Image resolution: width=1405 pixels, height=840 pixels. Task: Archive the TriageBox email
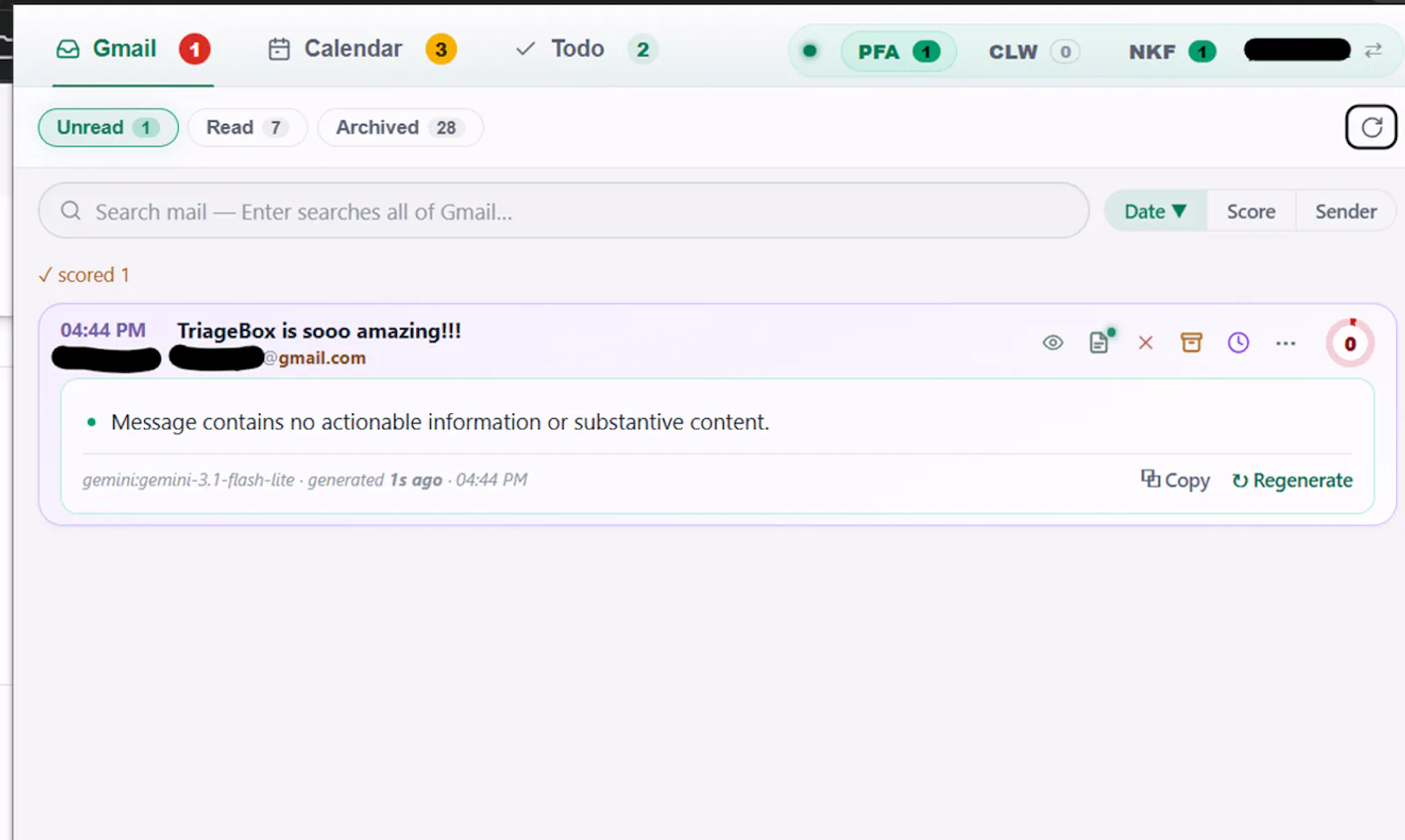point(1191,342)
